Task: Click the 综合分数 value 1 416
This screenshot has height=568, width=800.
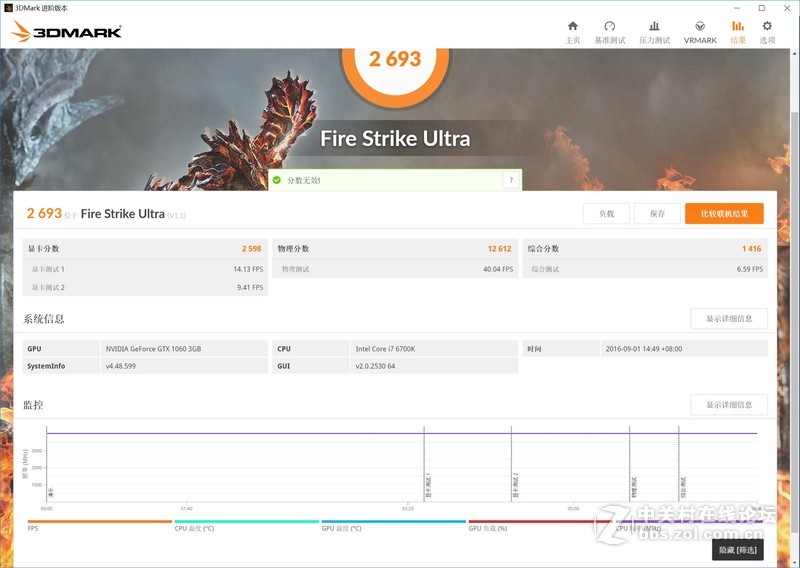Action: 751,249
